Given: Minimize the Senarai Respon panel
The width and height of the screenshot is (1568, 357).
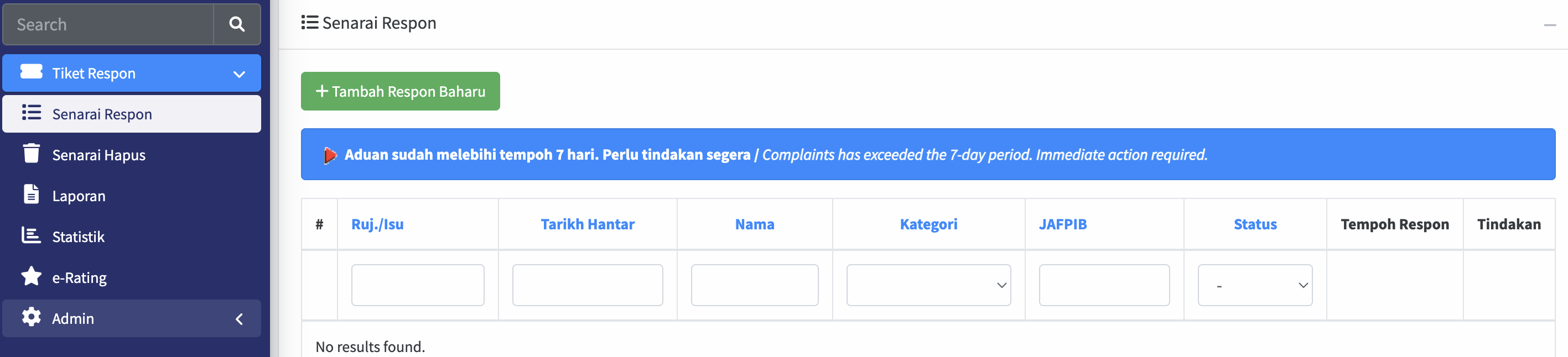Looking at the screenshot, I should [1549, 25].
